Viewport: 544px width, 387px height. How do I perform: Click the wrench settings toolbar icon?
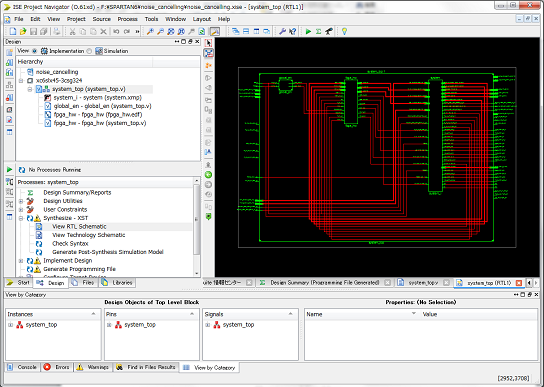point(282,32)
